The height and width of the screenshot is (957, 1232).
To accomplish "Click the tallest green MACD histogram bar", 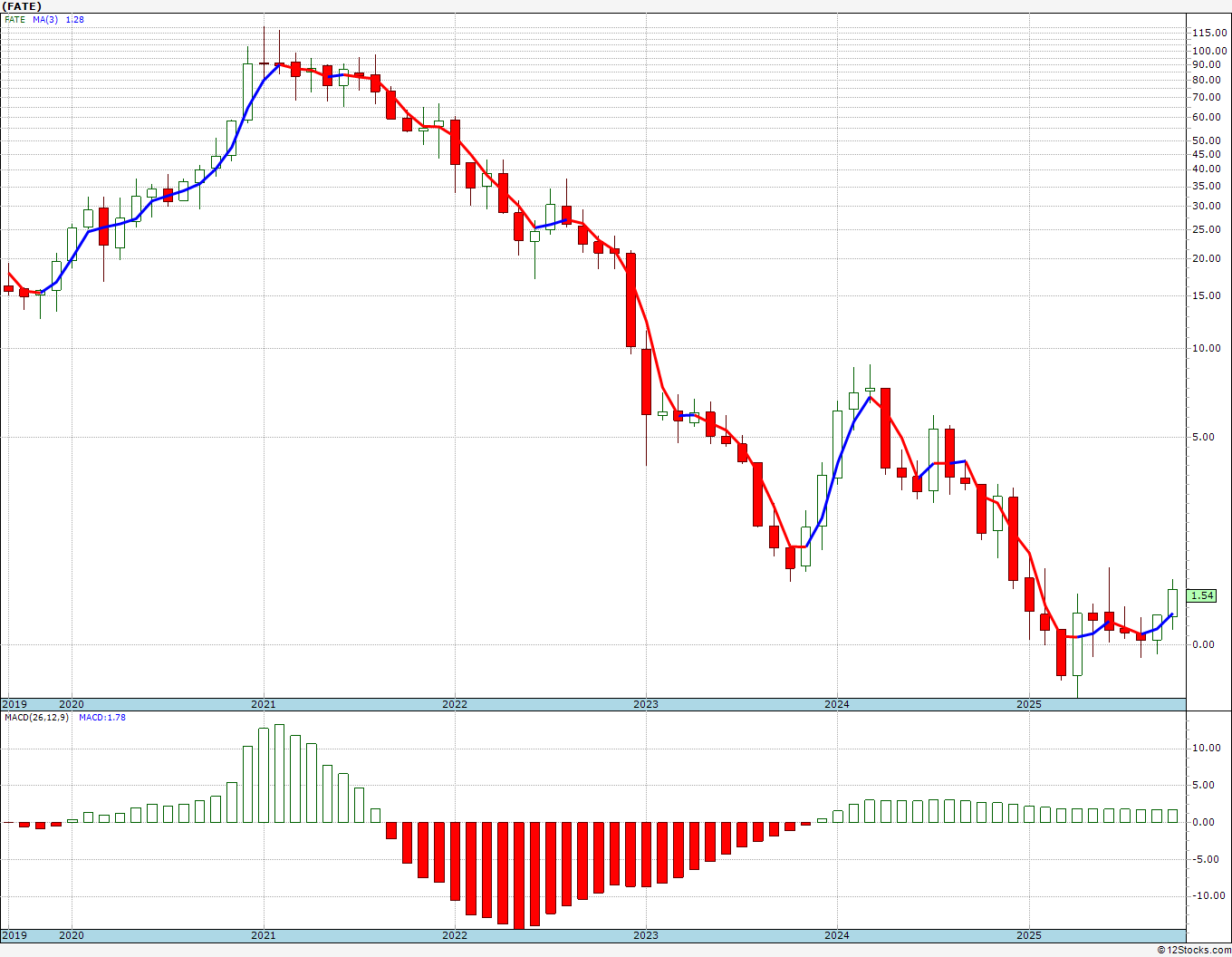I will [x=279, y=773].
